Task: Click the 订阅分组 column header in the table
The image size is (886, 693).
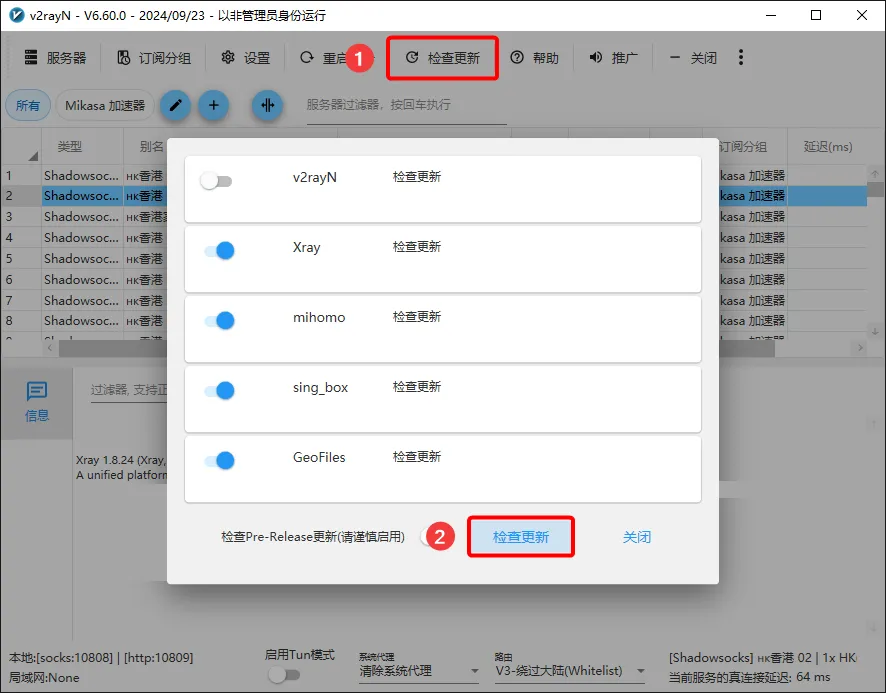Action: coord(744,147)
